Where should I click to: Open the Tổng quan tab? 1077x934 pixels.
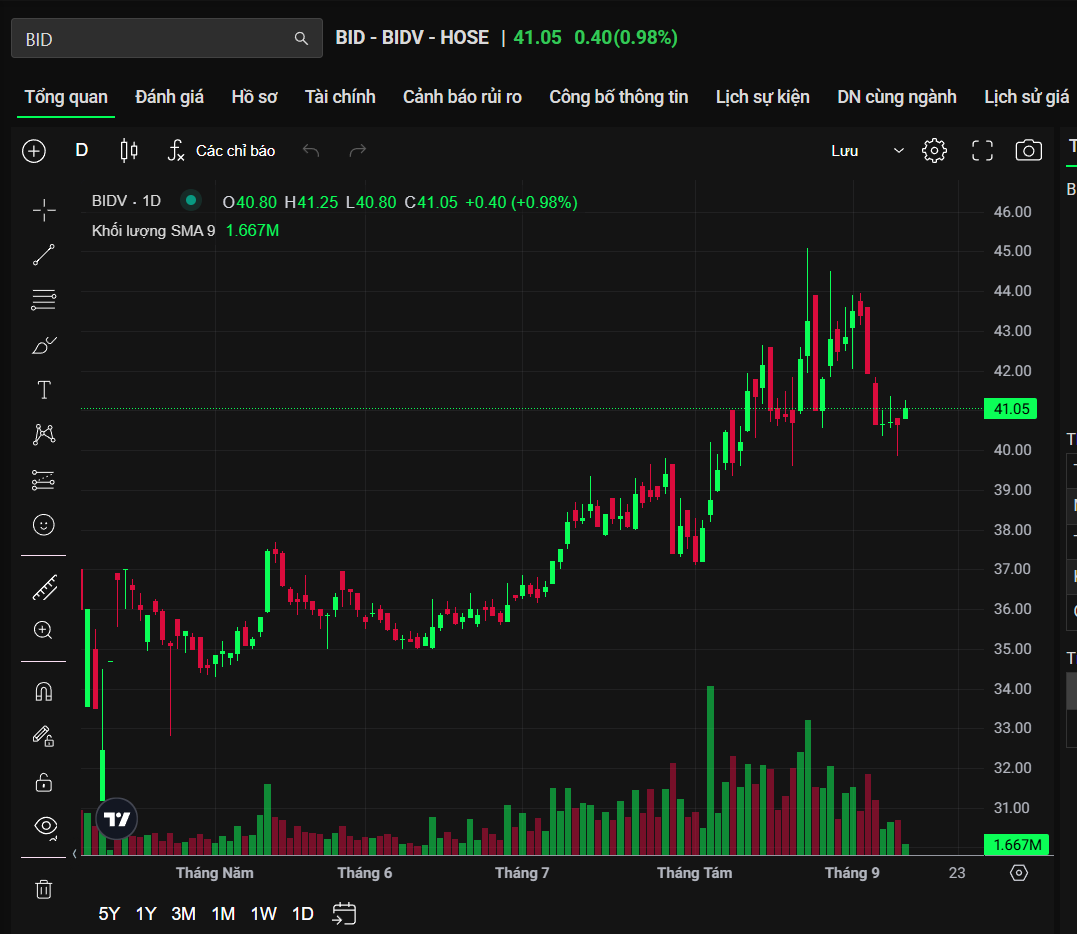pyautogui.click(x=66, y=97)
